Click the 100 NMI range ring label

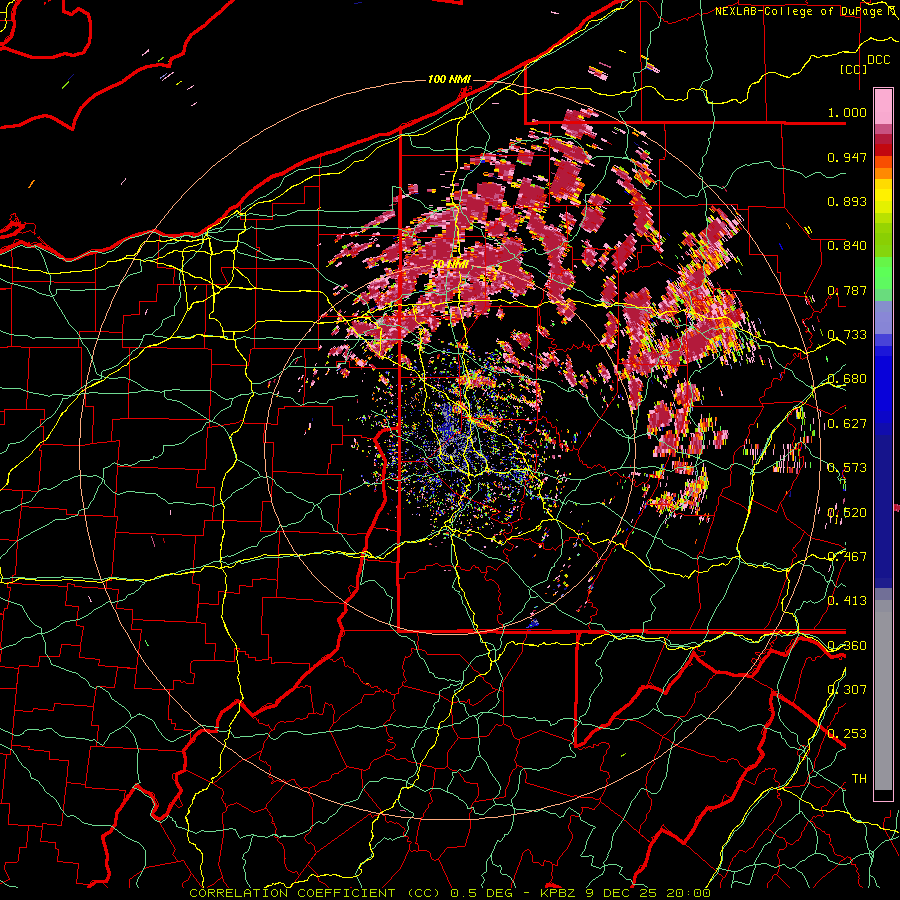coord(449,79)
